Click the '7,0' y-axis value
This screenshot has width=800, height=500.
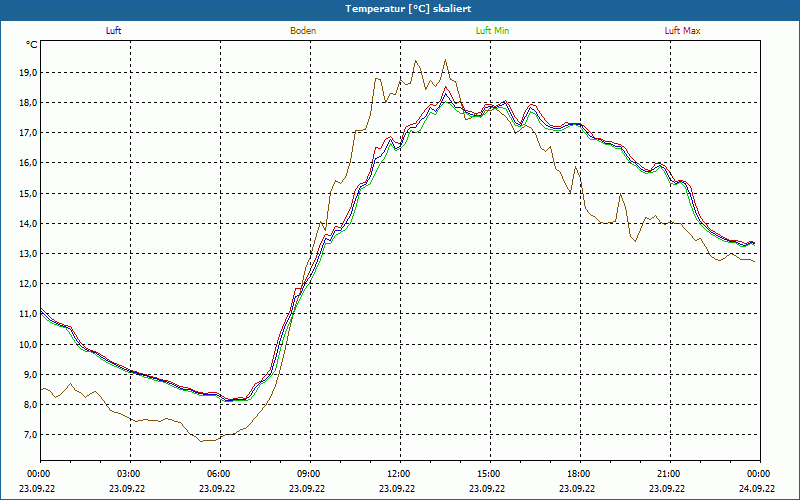31,435
